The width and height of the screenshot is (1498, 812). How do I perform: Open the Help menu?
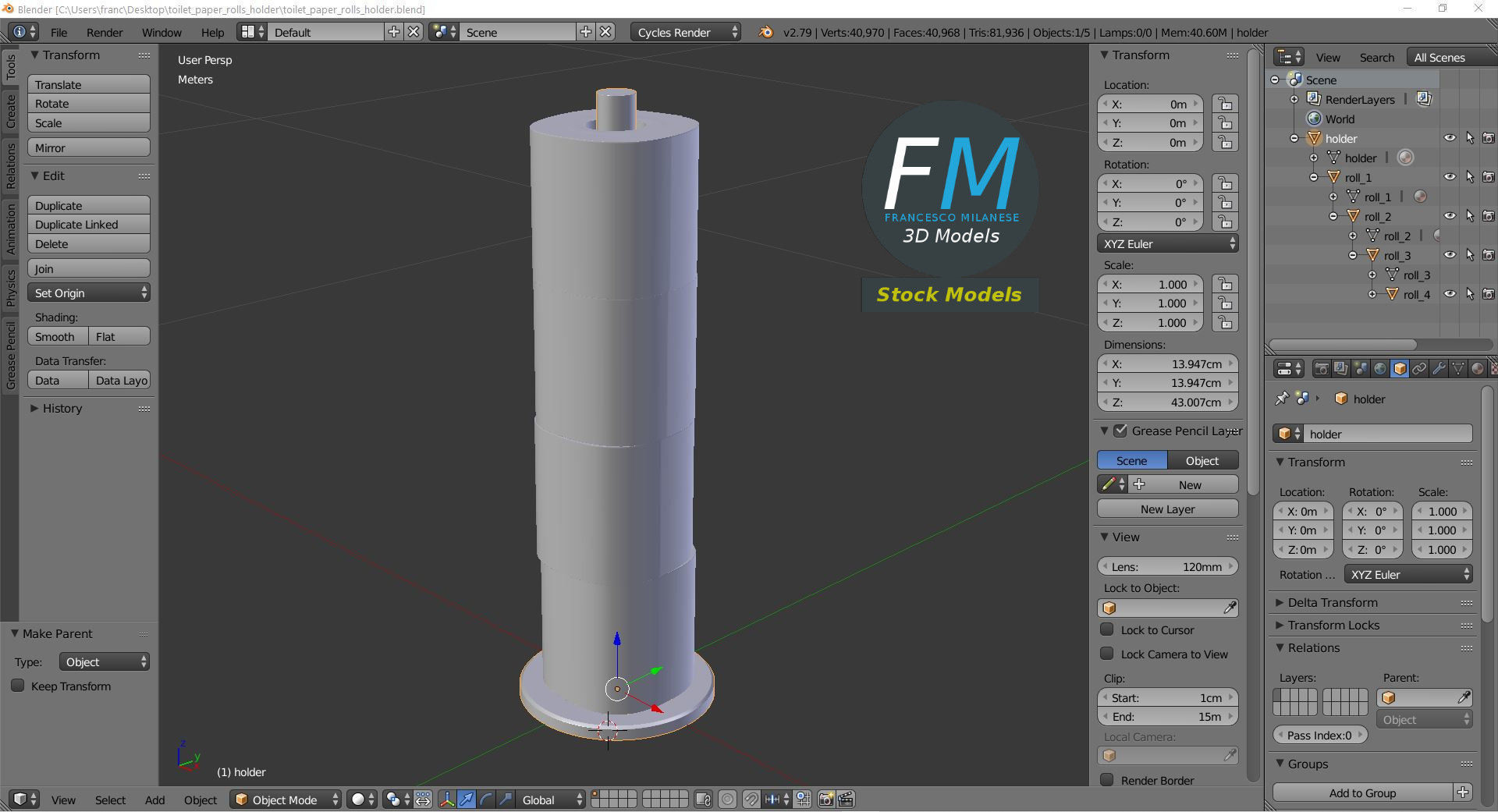point(212,32)
